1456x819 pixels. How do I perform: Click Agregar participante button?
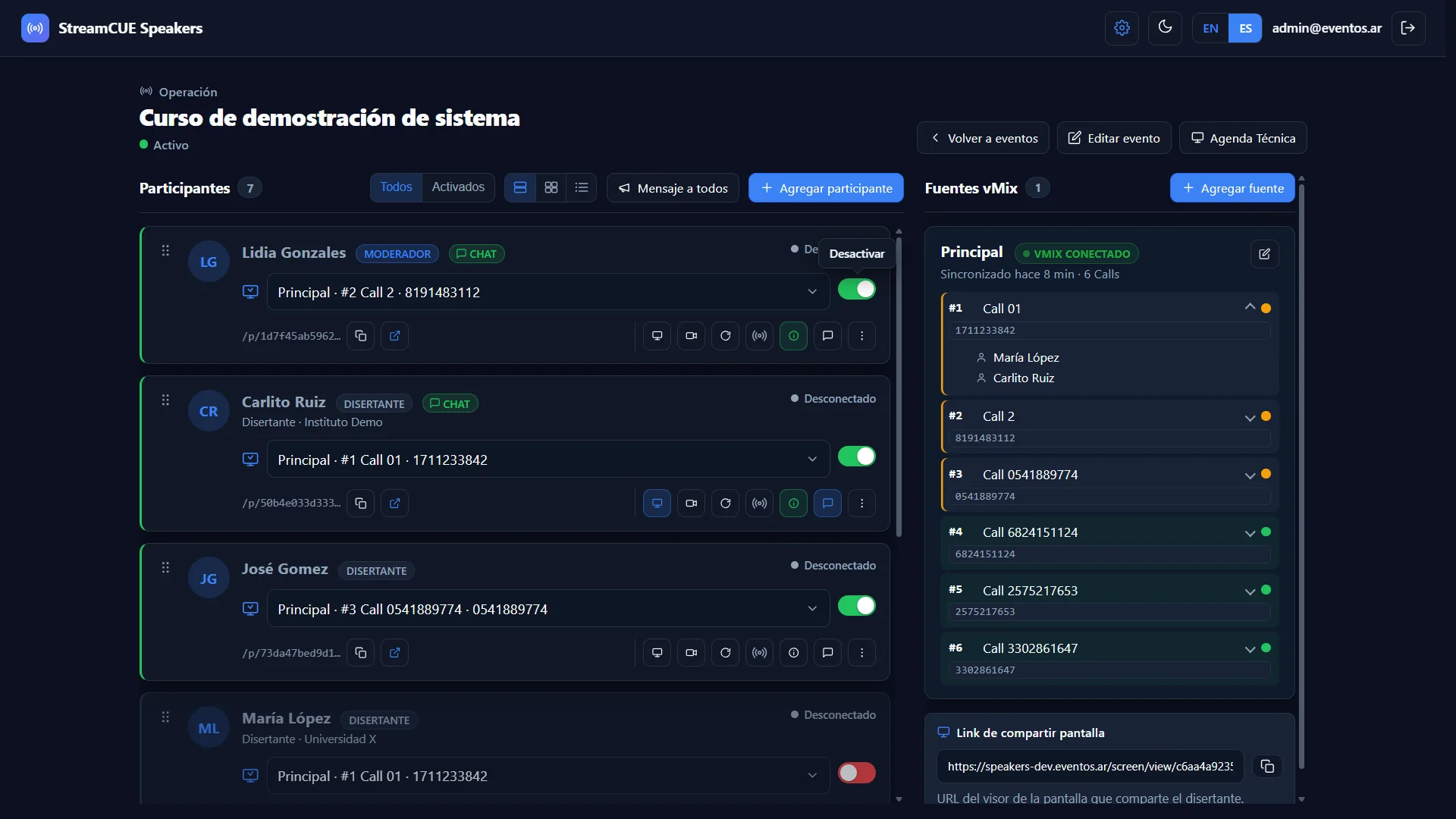tap(826, 188)
